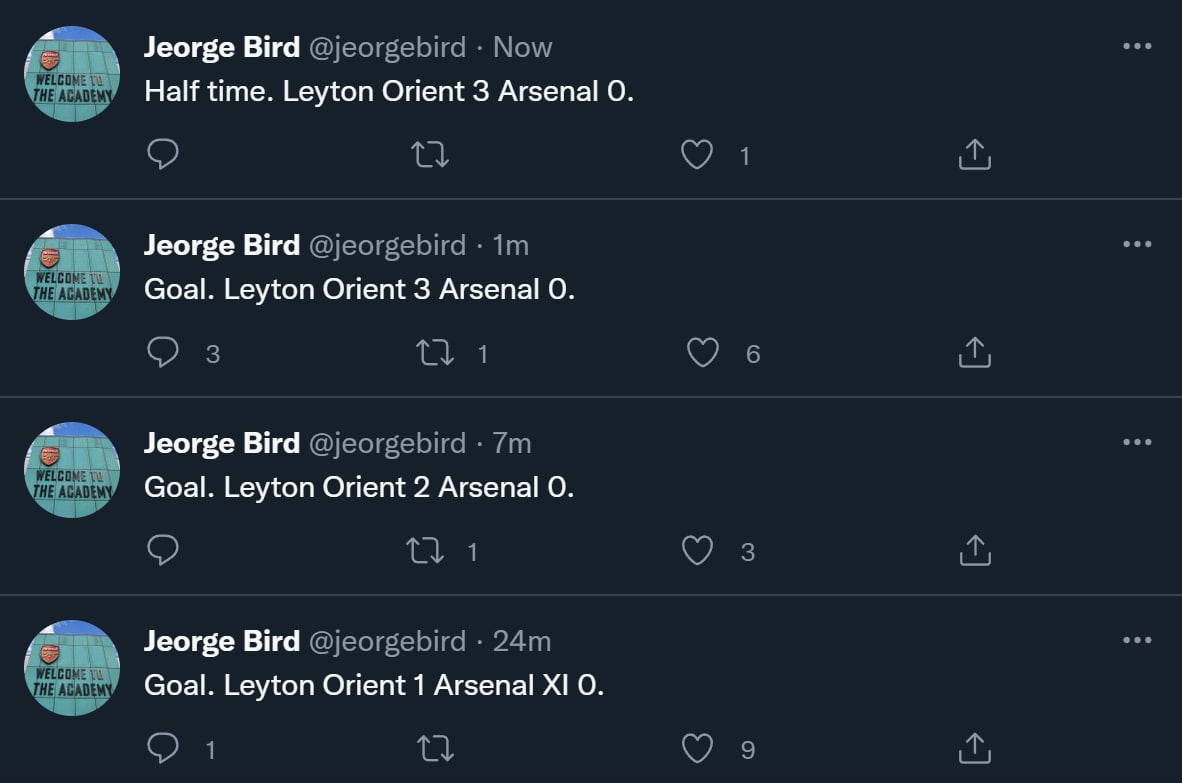The width and height of the screenshot is (1182, 783).
Task: Retweet the Half time tweet
Action: tap(431, 154)
